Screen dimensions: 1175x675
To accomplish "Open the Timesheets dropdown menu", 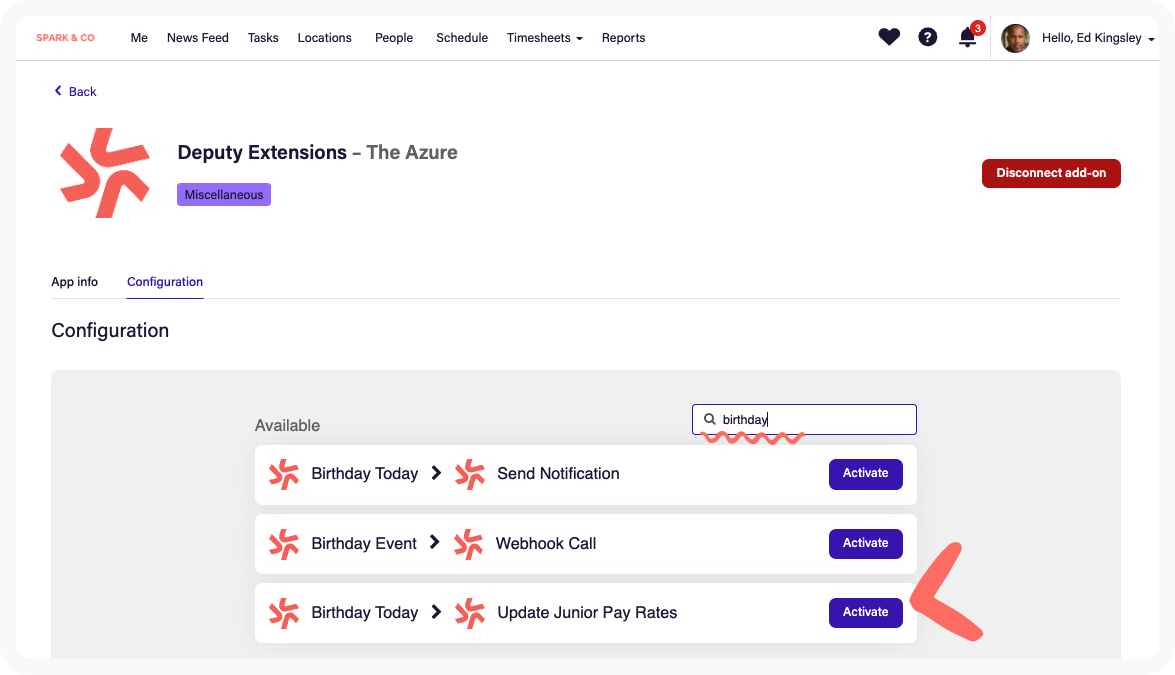I will tap(544, 37).
